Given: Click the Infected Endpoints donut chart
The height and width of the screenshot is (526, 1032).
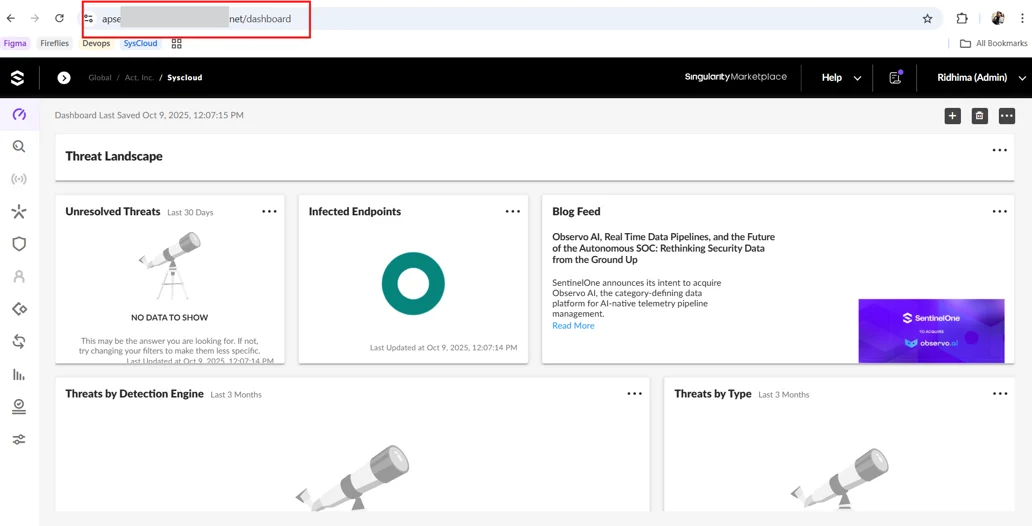Looking at the screenshot, I should tap(413, 284).
